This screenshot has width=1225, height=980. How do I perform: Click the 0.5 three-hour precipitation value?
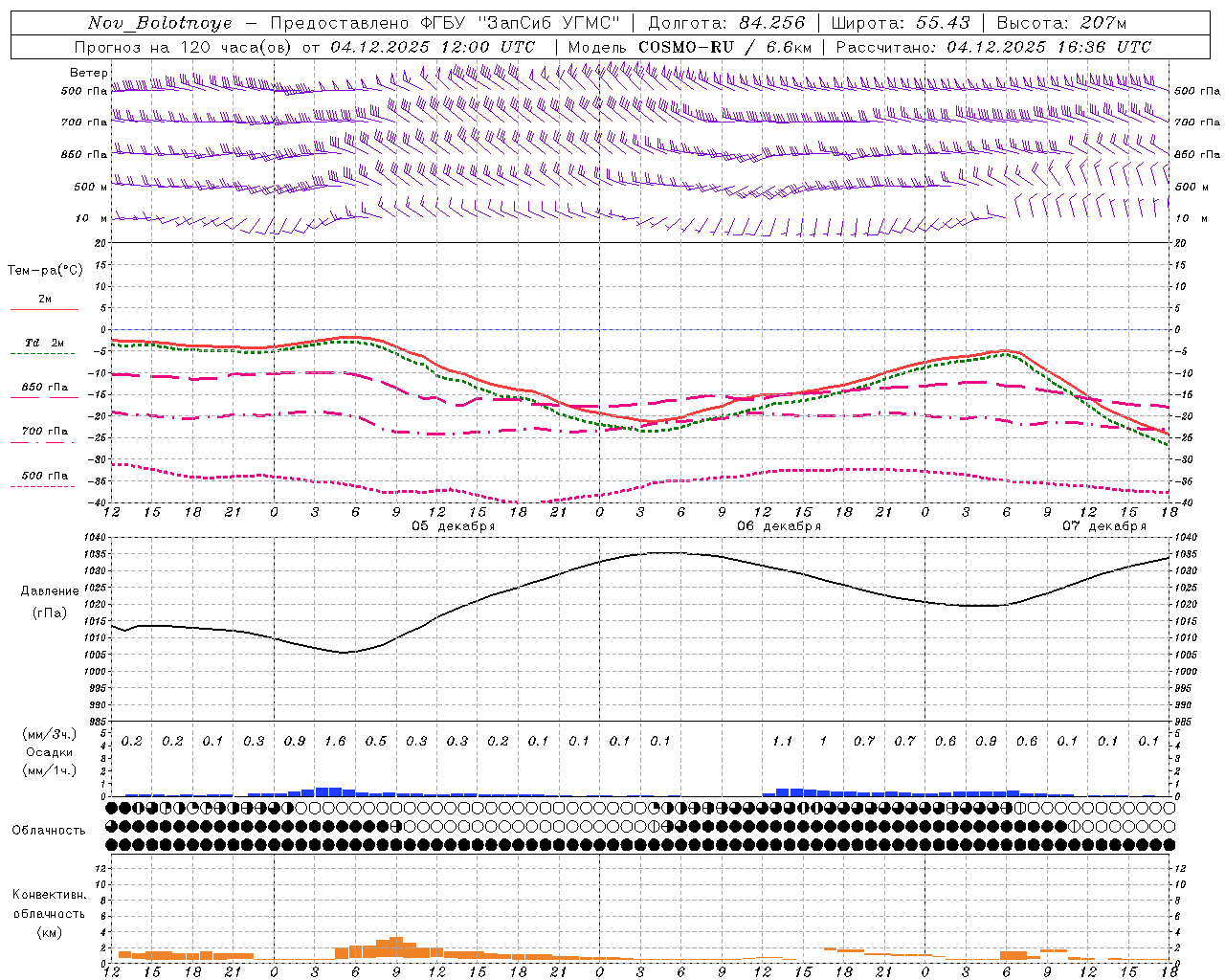(376, 742)
